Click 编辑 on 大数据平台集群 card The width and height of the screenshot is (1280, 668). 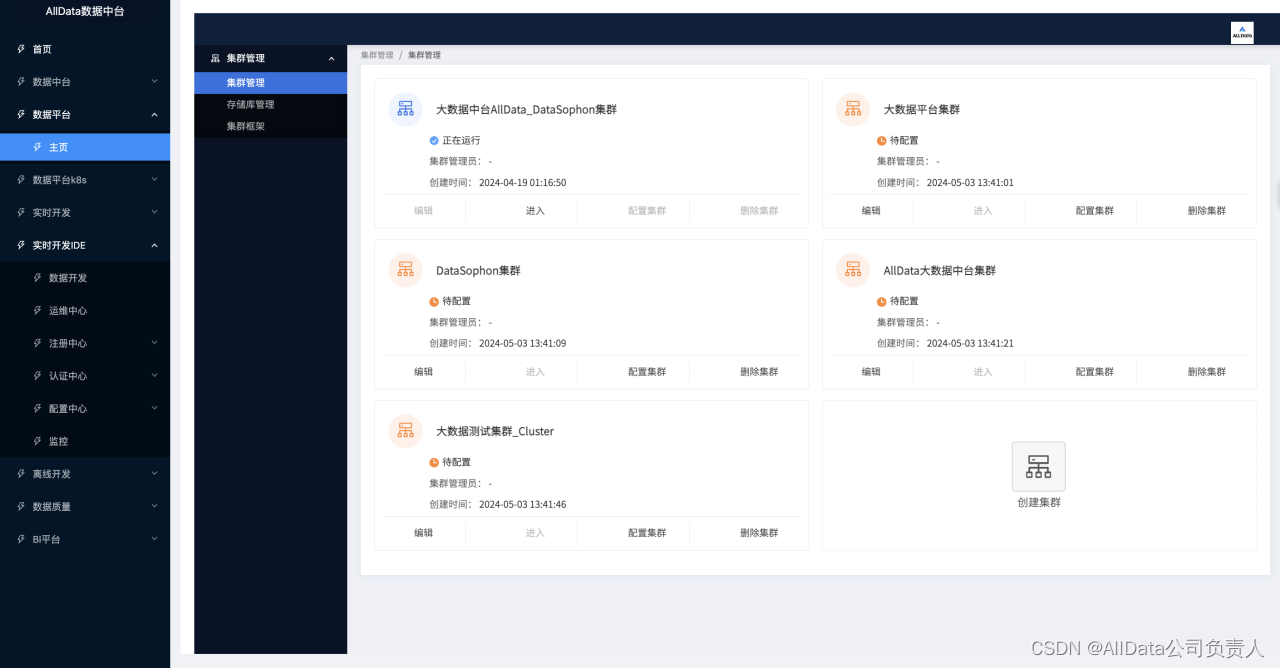point(871,211)
